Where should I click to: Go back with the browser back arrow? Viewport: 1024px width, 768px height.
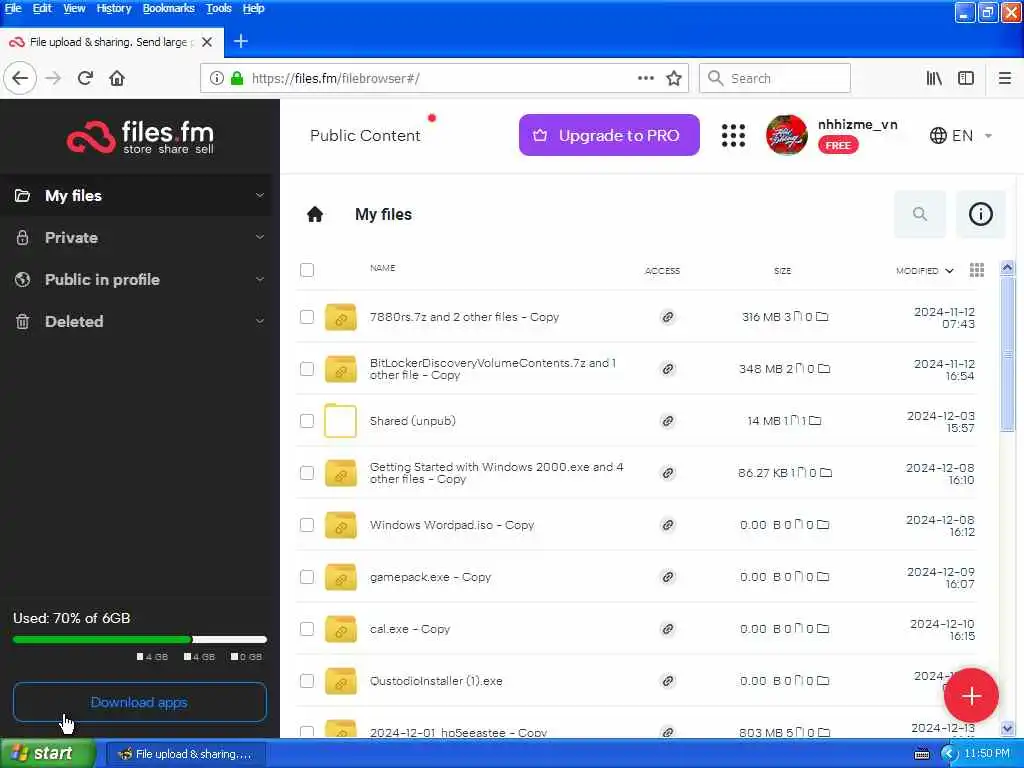20,78
